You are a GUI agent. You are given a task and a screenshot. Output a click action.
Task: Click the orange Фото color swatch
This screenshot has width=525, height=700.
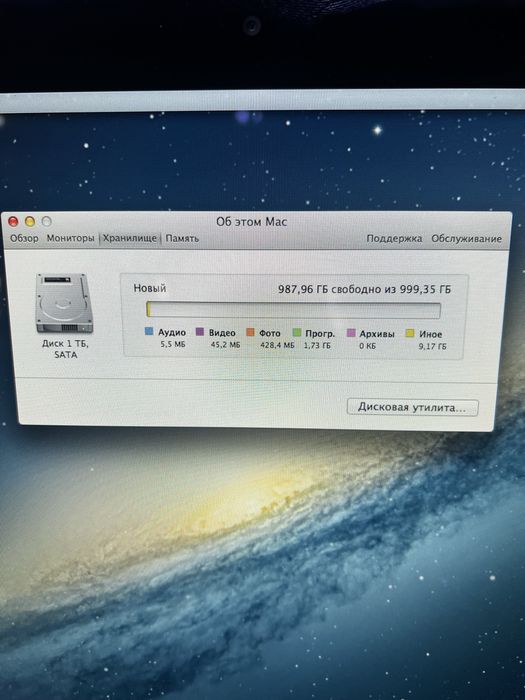[250, 332]
